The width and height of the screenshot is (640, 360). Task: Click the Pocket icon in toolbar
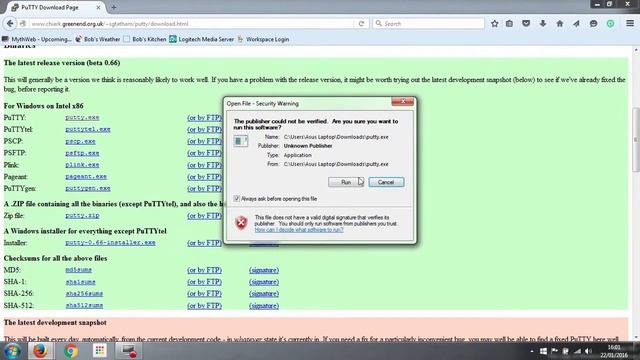tap(526, 24)
